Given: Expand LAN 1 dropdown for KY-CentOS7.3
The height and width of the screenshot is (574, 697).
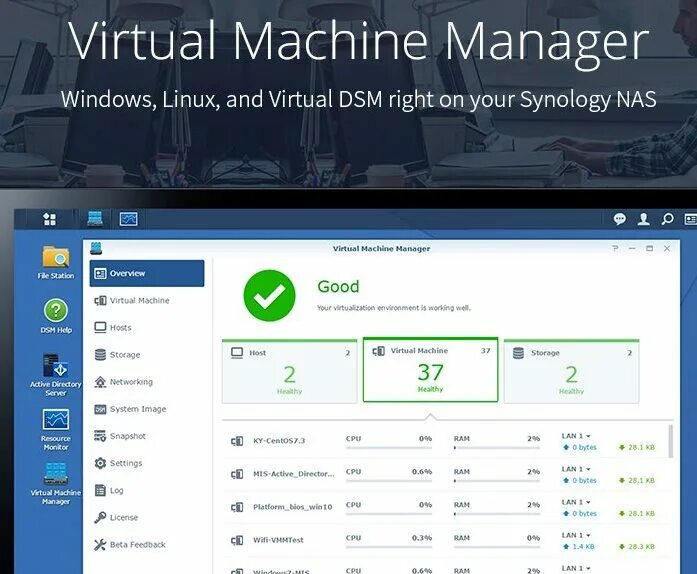Looking at the screenshot, I should pos(576,436).
